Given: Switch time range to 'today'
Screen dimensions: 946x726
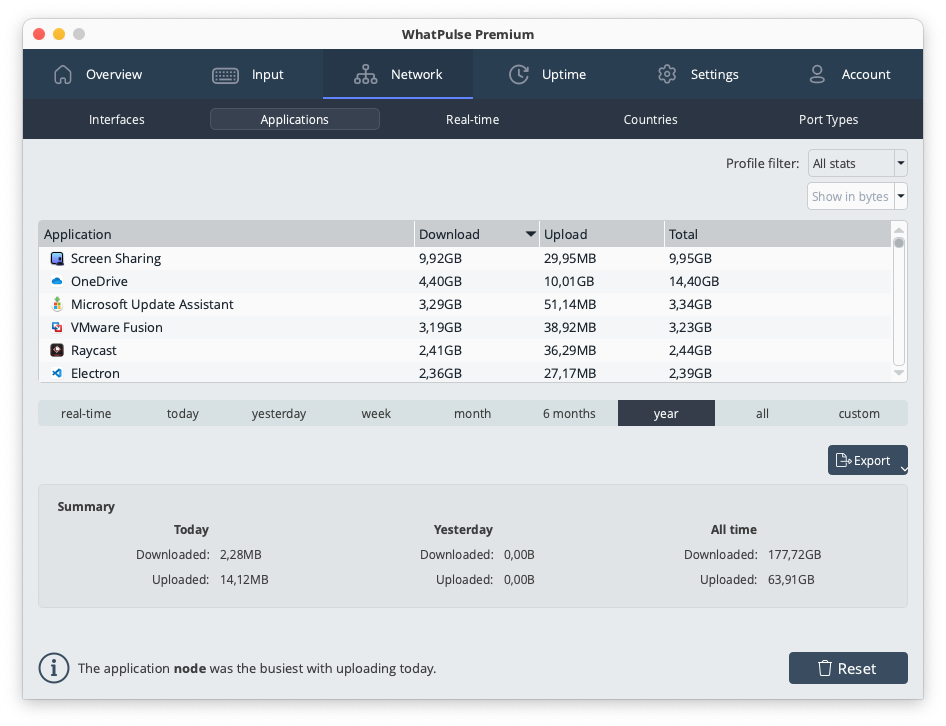Looking at the screenshot, I should pos(183,414).
